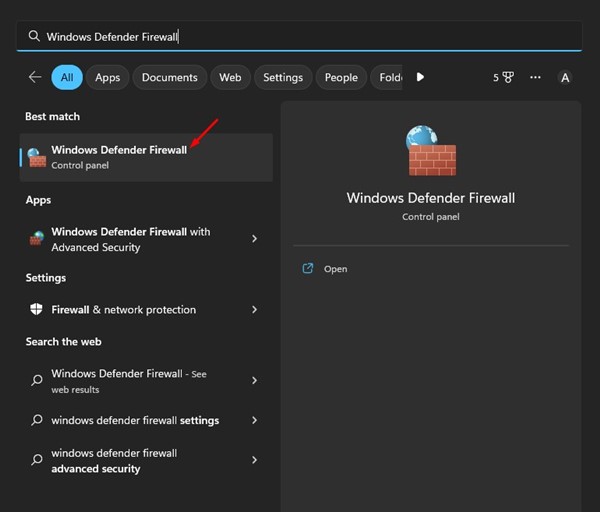Select the Settings filter tab
600x512 pixels.
[x=283, y=77]
